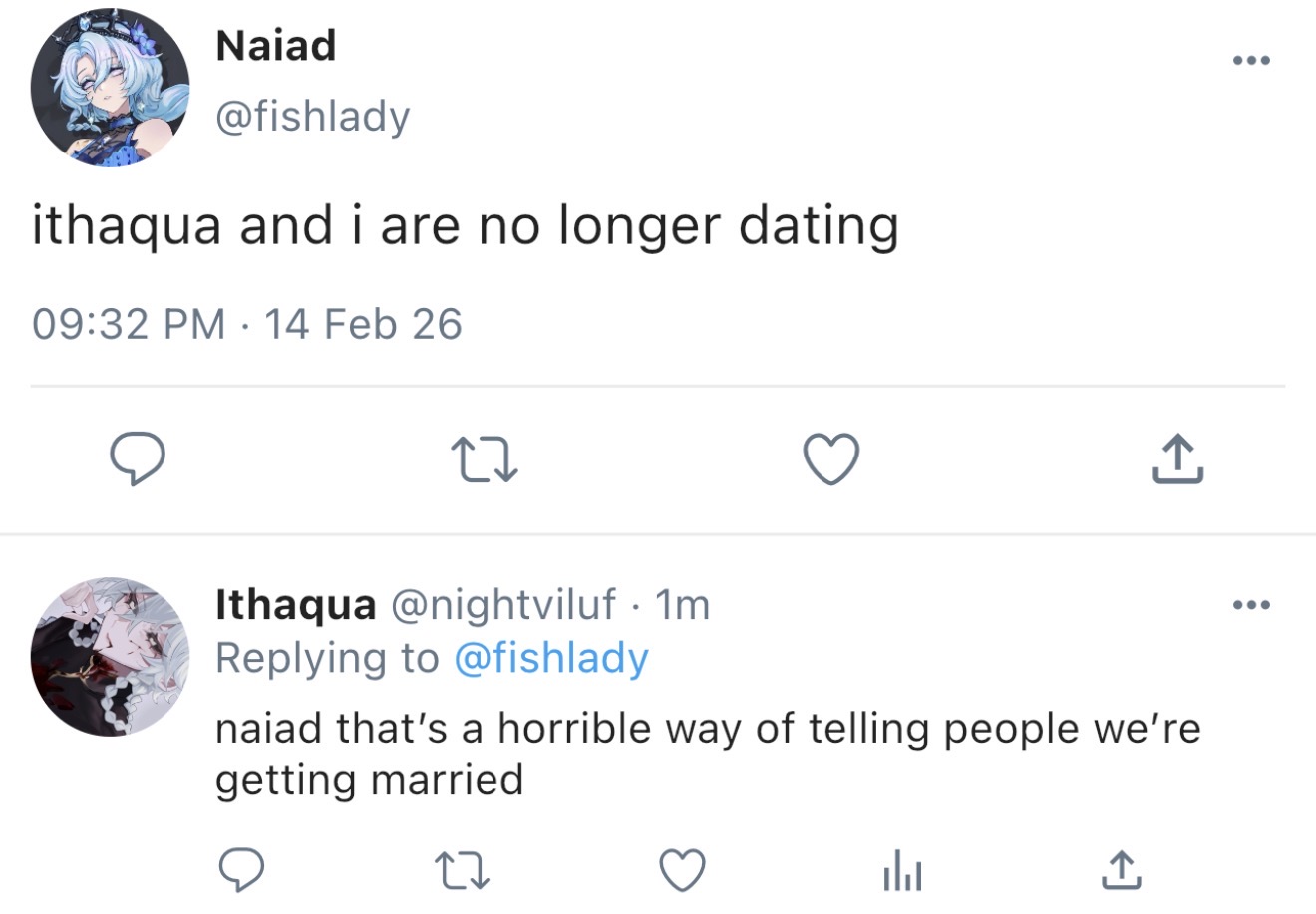Like Ithaqua's reply
Image resolution: width=1316 pixels, height=914 pixels.
click(x=683, y=870)
